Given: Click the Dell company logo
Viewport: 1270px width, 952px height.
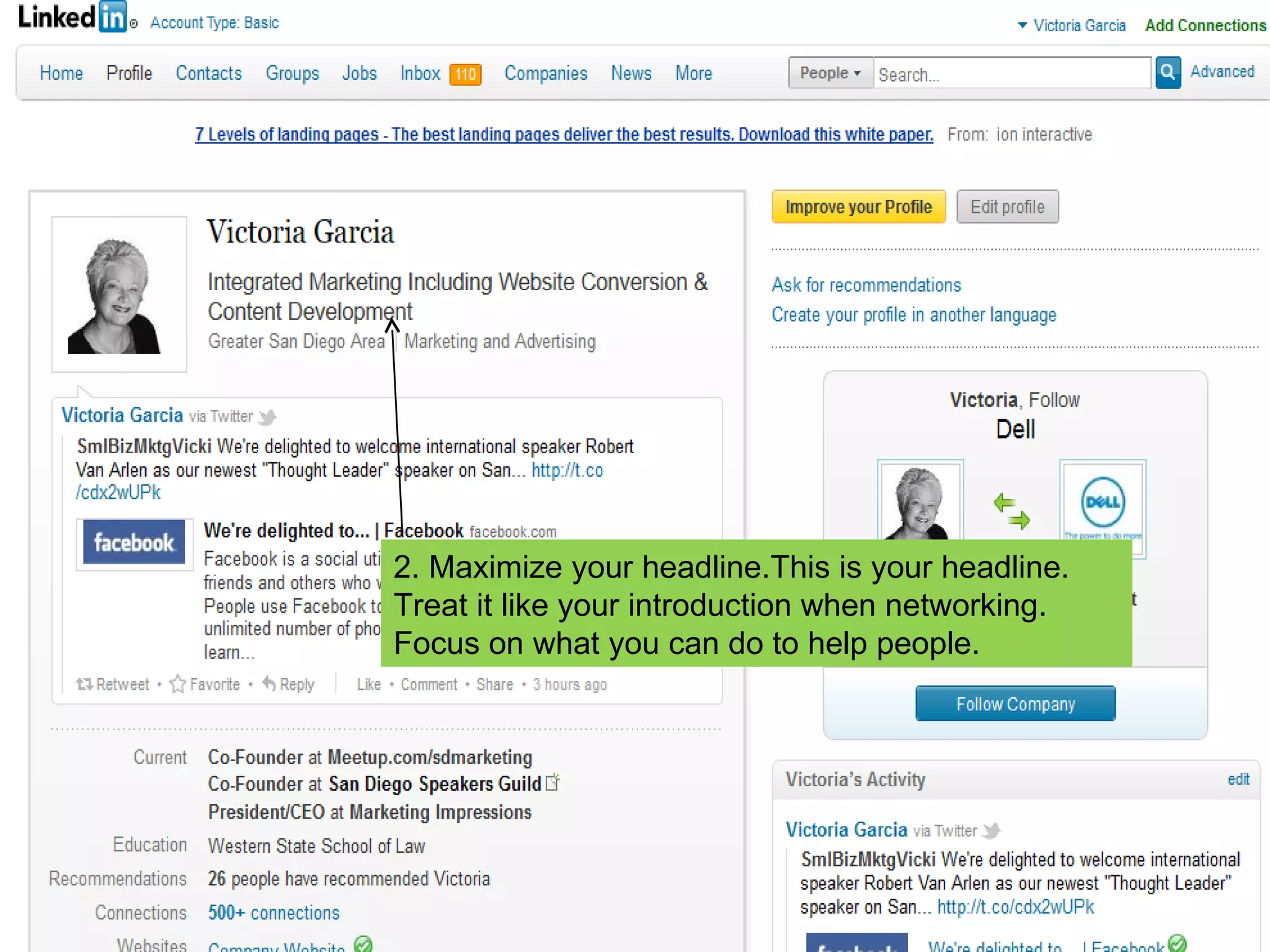Looking at the screenshot, I should (x=1103, y=501).
